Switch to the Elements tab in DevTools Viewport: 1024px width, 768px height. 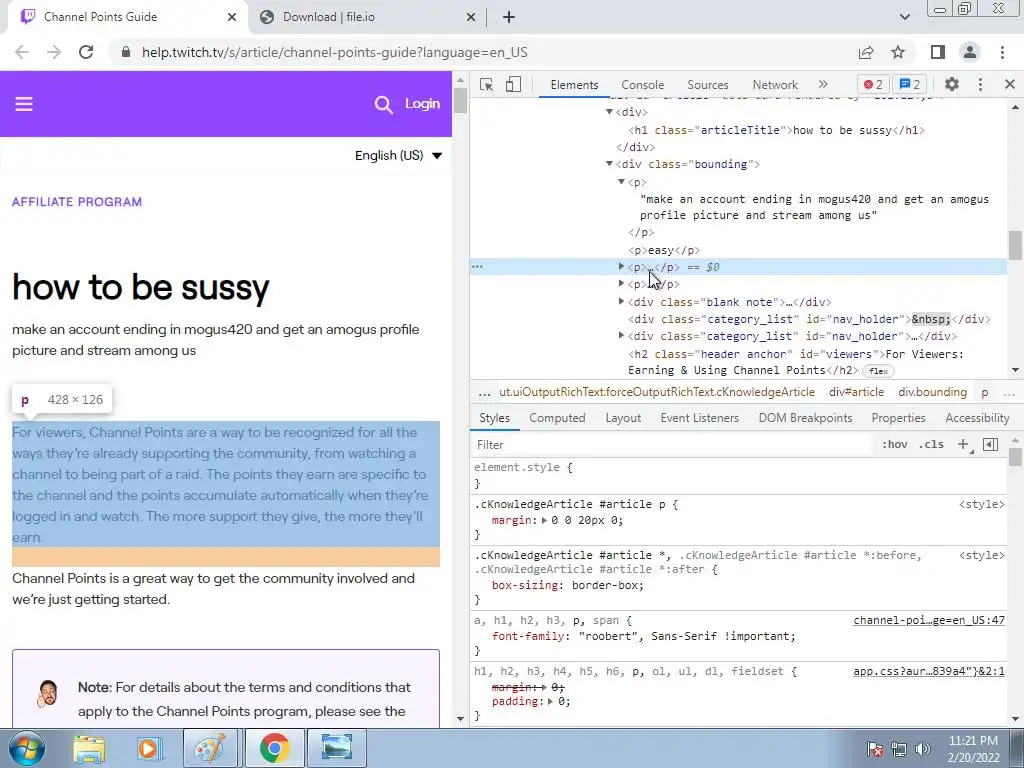coord(574,85)
